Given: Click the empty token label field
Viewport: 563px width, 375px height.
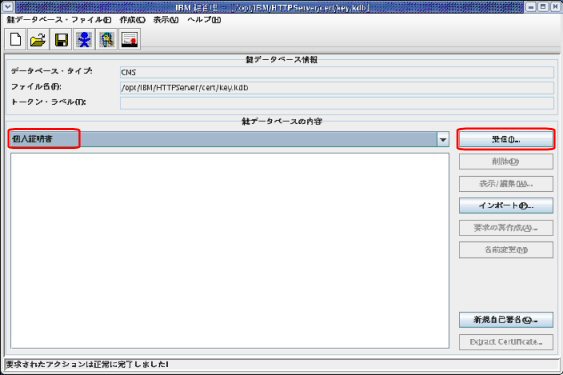Looking at the screenshot, I should coord(337,103).
